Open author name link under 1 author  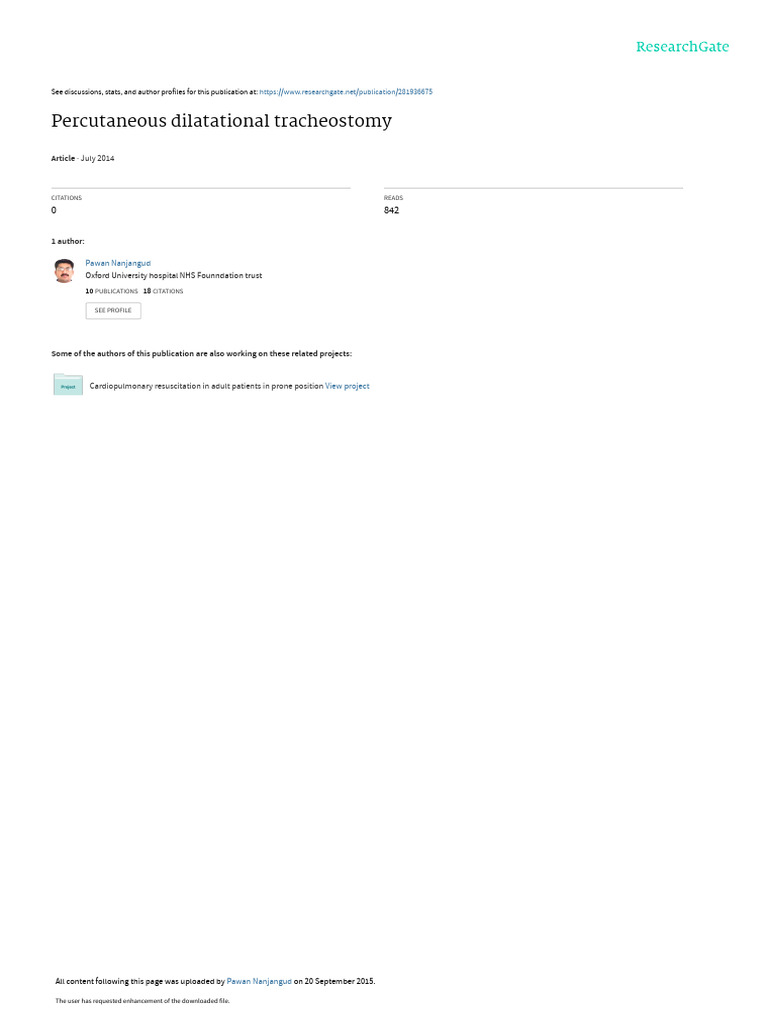118,263
